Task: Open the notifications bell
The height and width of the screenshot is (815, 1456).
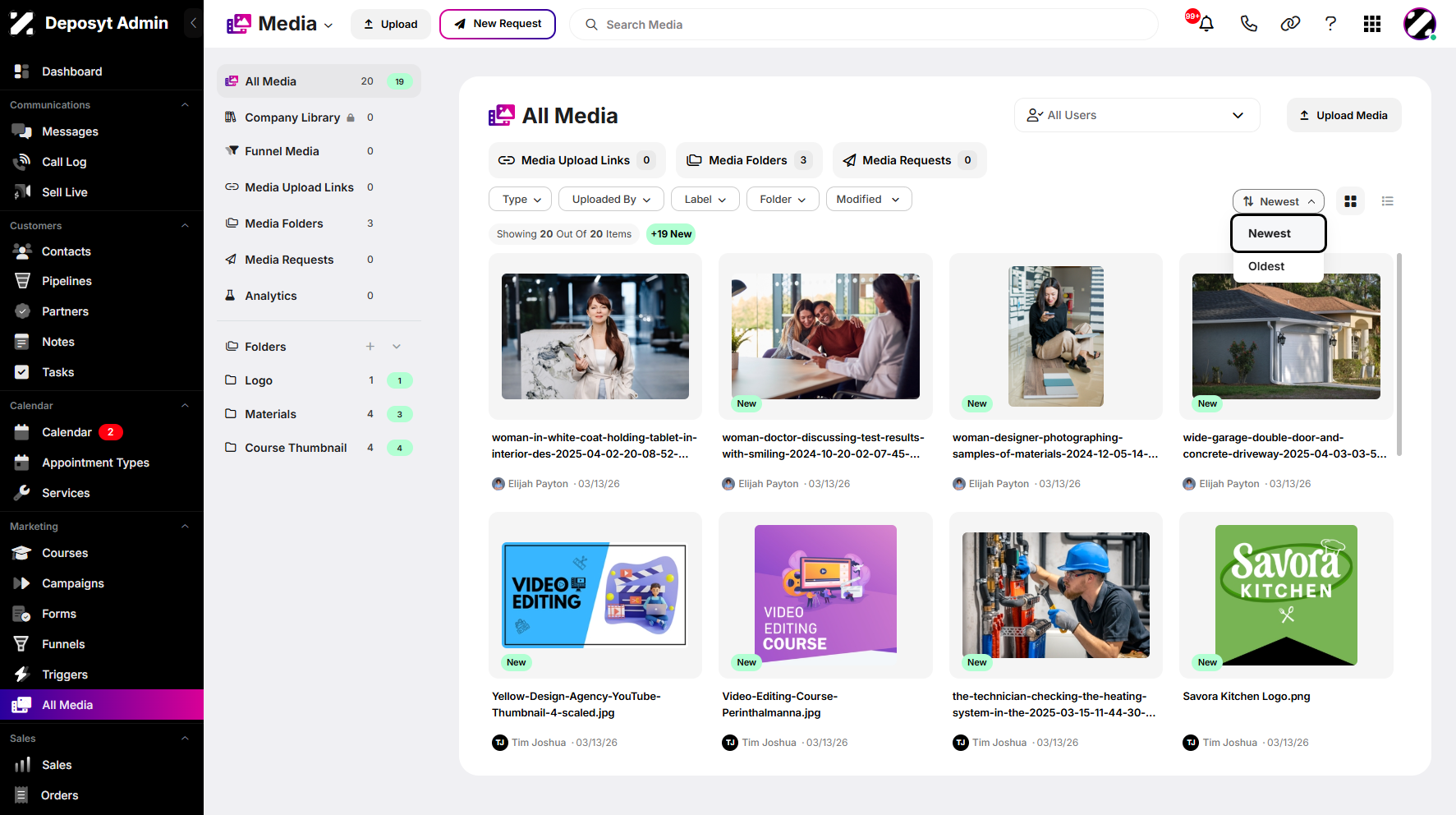Action: coord(1206,24)
